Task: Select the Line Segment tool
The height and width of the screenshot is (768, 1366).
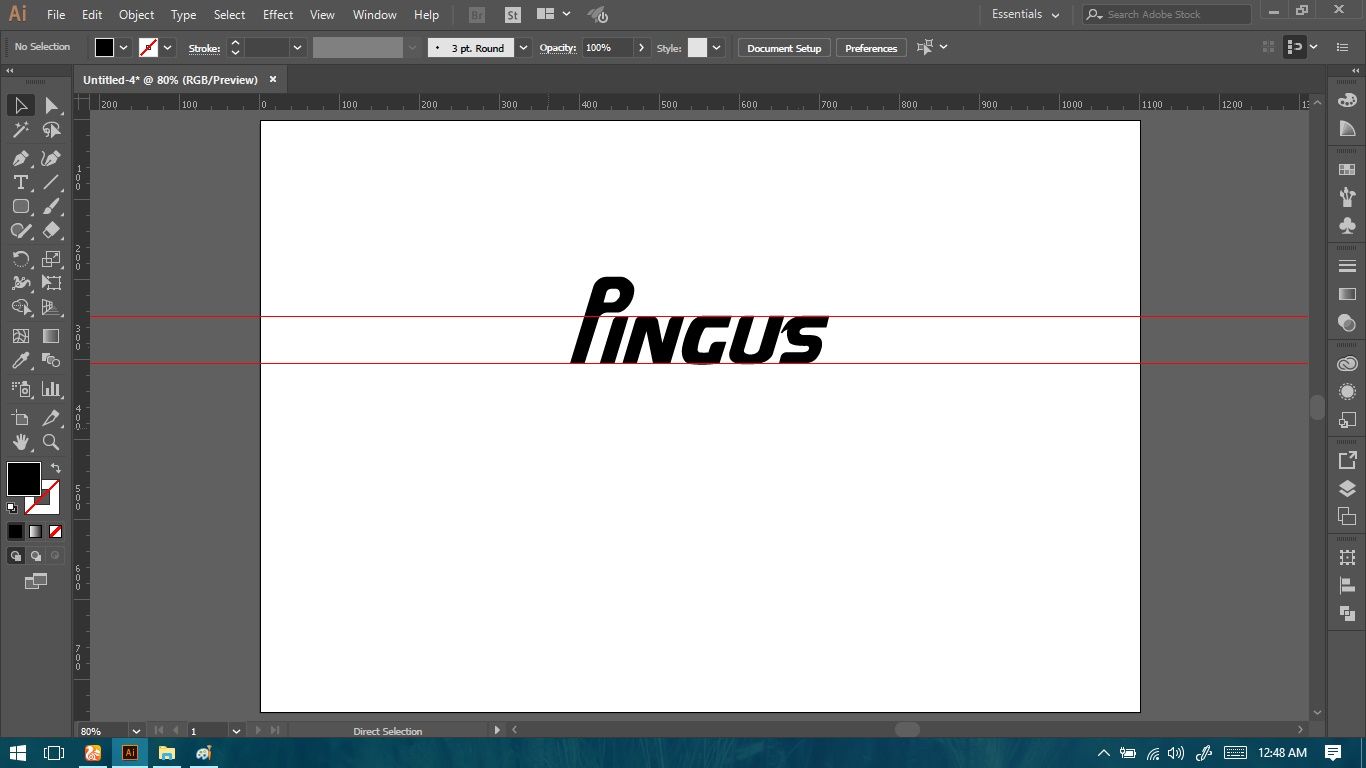Action: click(x=51, y=182)
